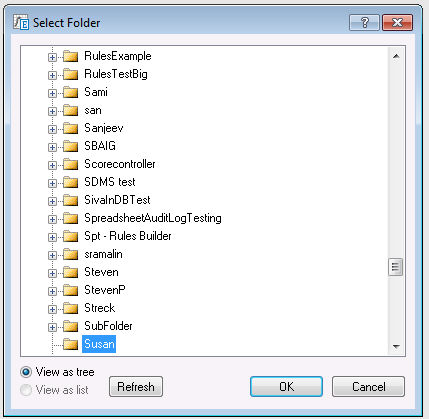The width and height of the screenshot is (429, 419).
Task: Expand the SubFolder tree node
Action: click(52, 327)
